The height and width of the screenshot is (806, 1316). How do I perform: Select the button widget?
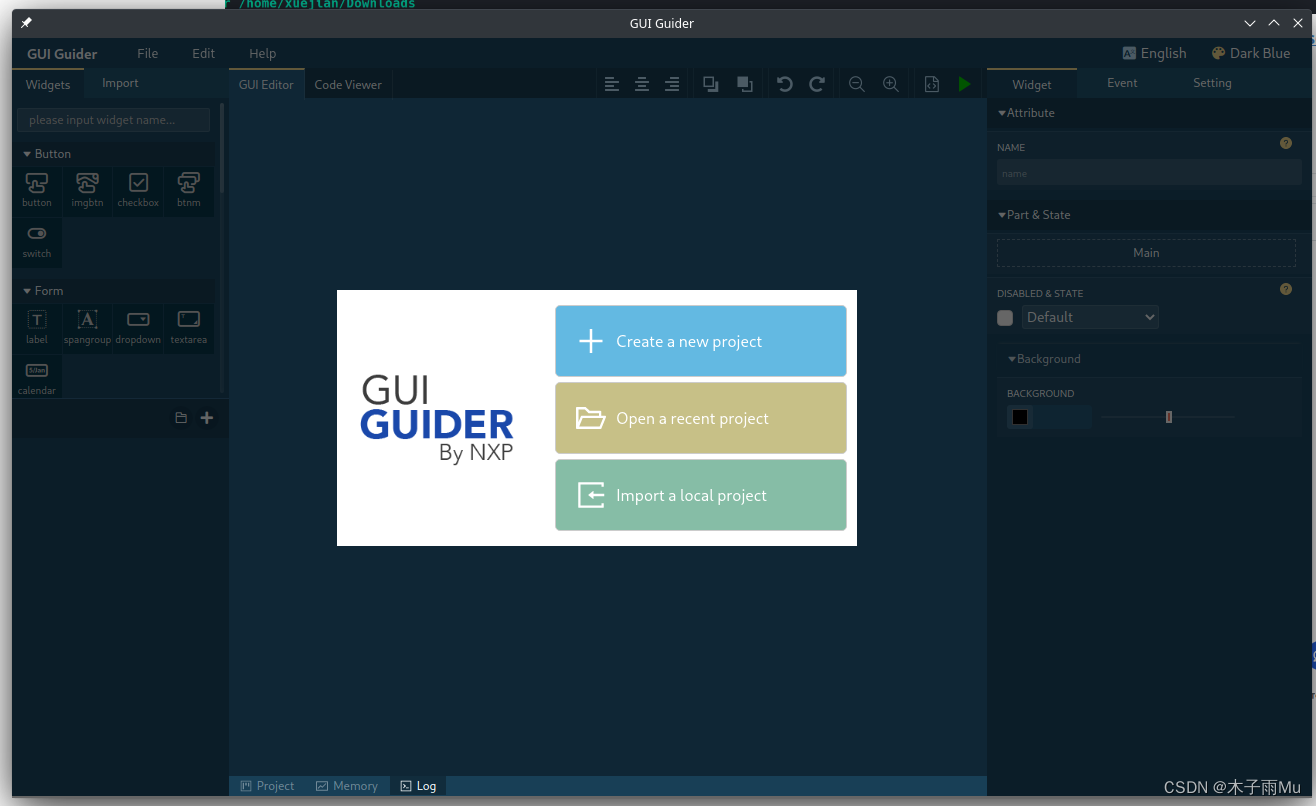(x=37, y=191)
